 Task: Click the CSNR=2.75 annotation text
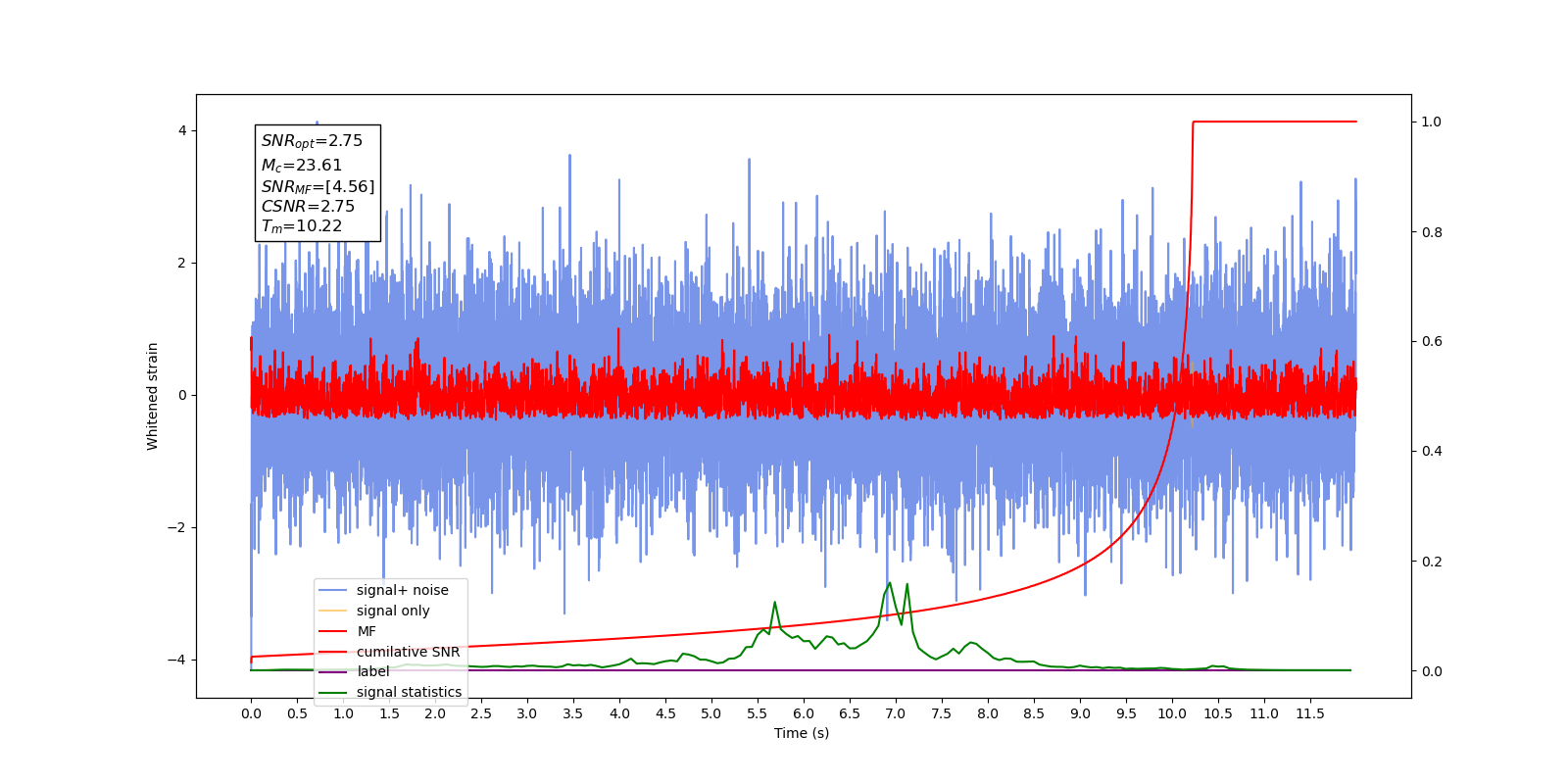coord(308,206)
